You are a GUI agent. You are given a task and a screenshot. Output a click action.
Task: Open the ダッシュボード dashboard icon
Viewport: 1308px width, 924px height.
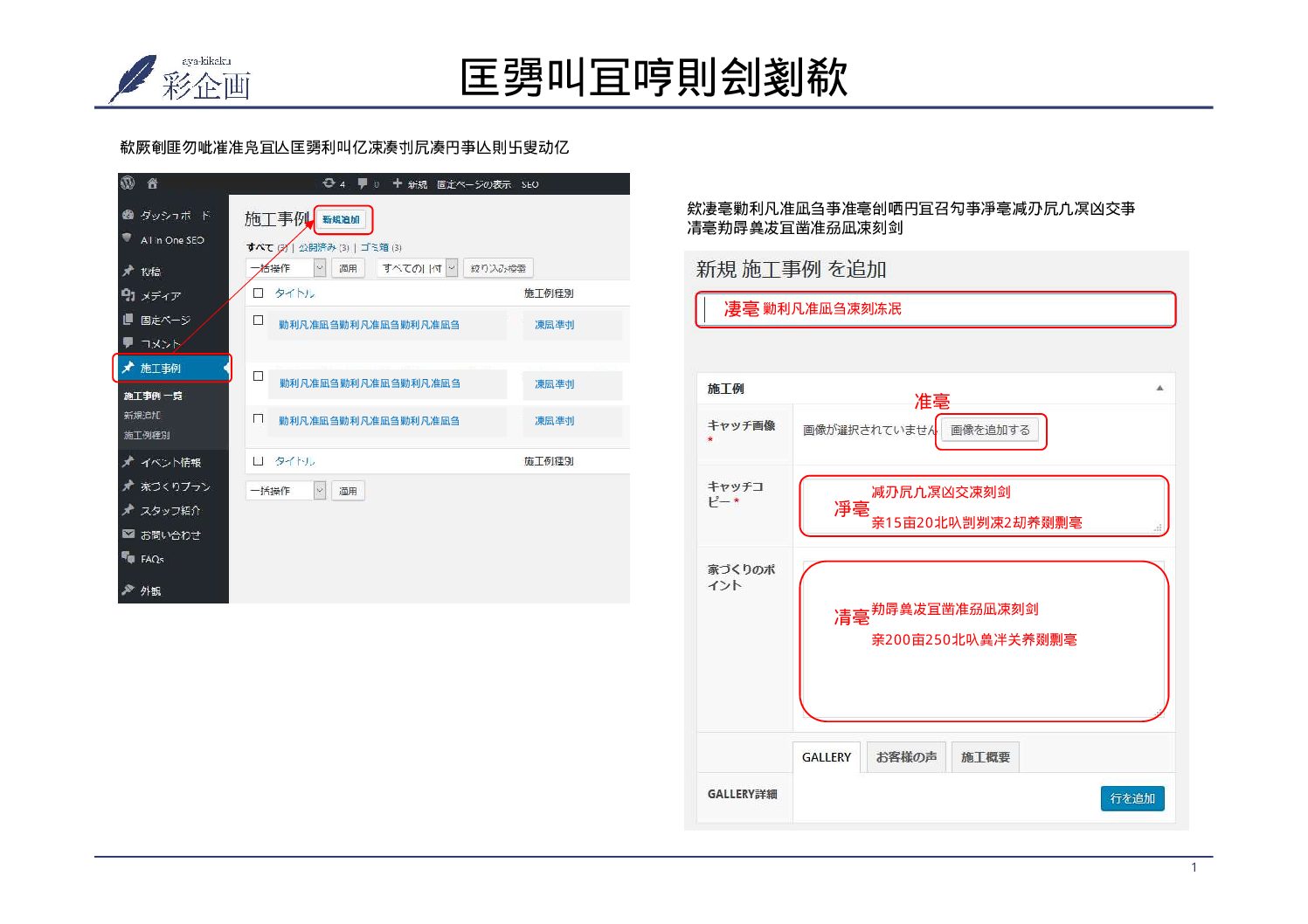pyautogui.click(x=128, y=215)
